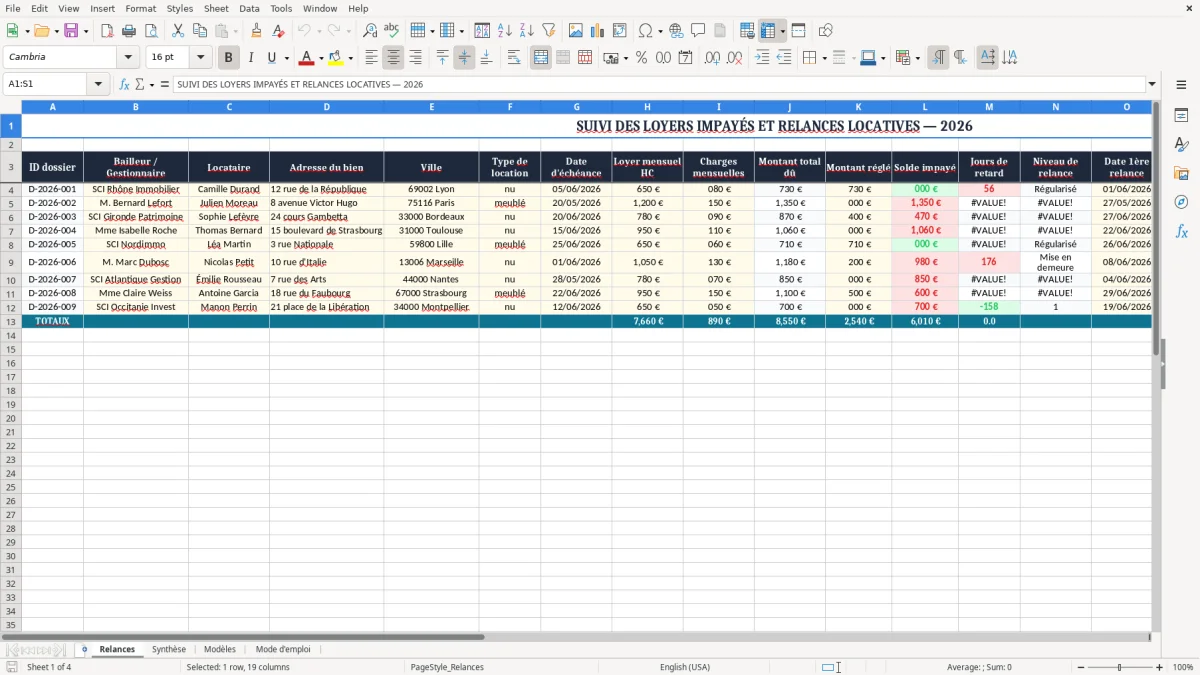The width and height of the screenshot is (1200, 675).
Task: Click Insert Hyperlink globe icon
Action: (677, 31)
